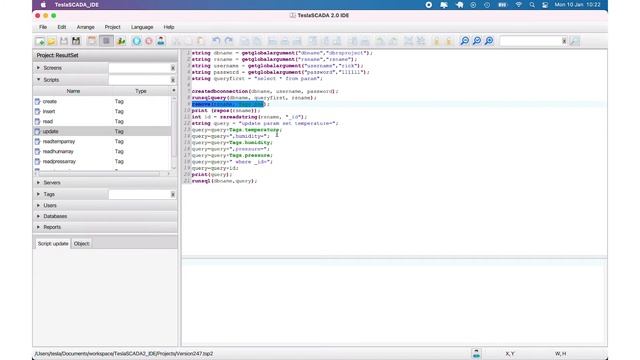This screenshot has width=640, height=360.
Task: Click the redo arrow icon
Action: click(229, 41)
